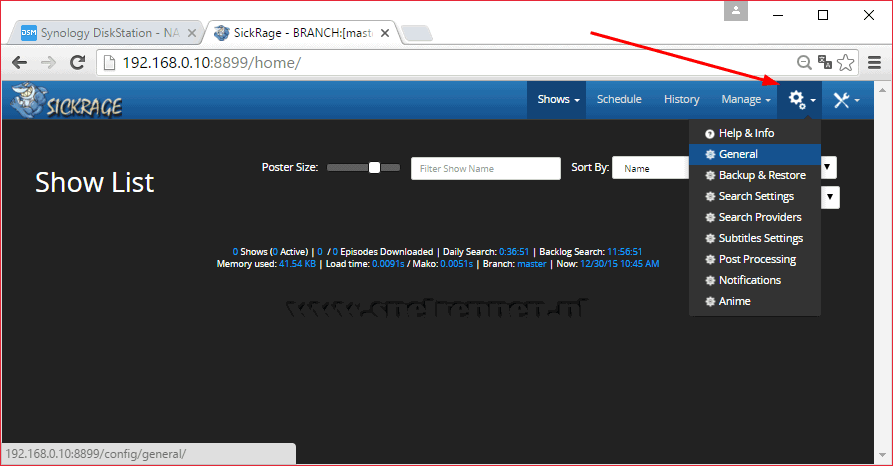This screenshot has width=893, height=466.
Task: Open the Sort By Name dropdown
Action: (650, 168)
